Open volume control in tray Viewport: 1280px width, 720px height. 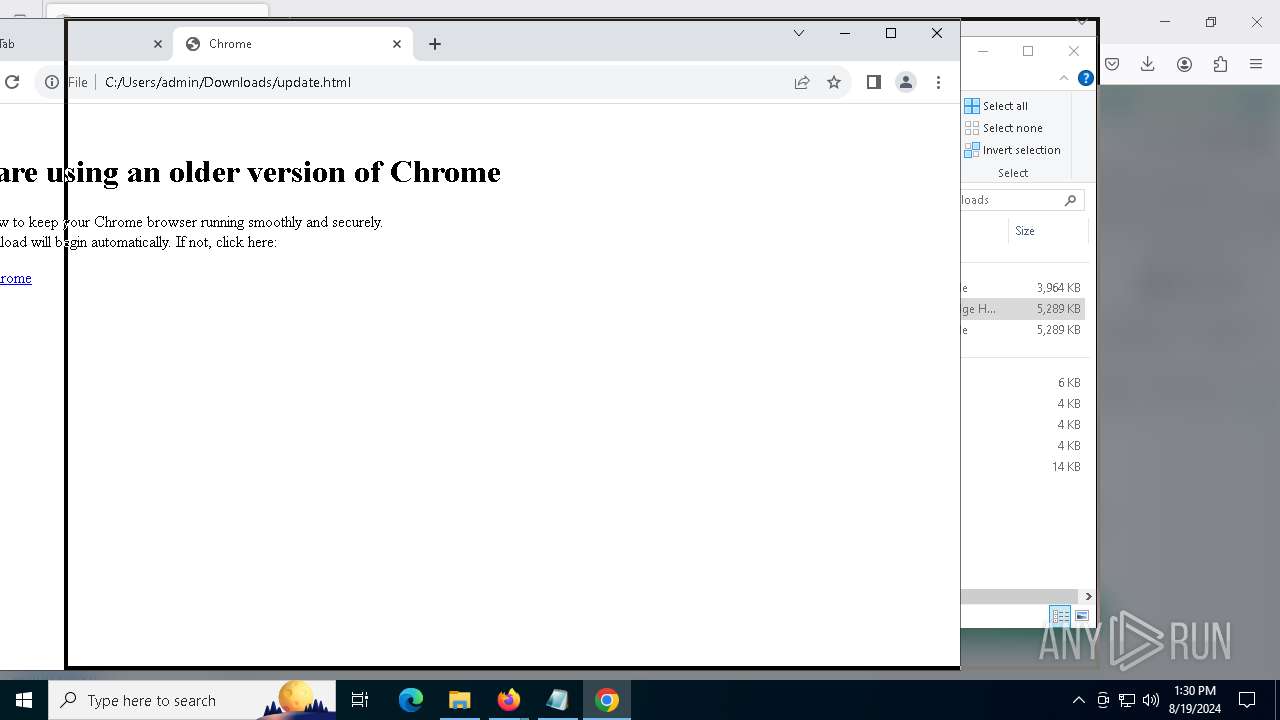(x=1151, y=700)
